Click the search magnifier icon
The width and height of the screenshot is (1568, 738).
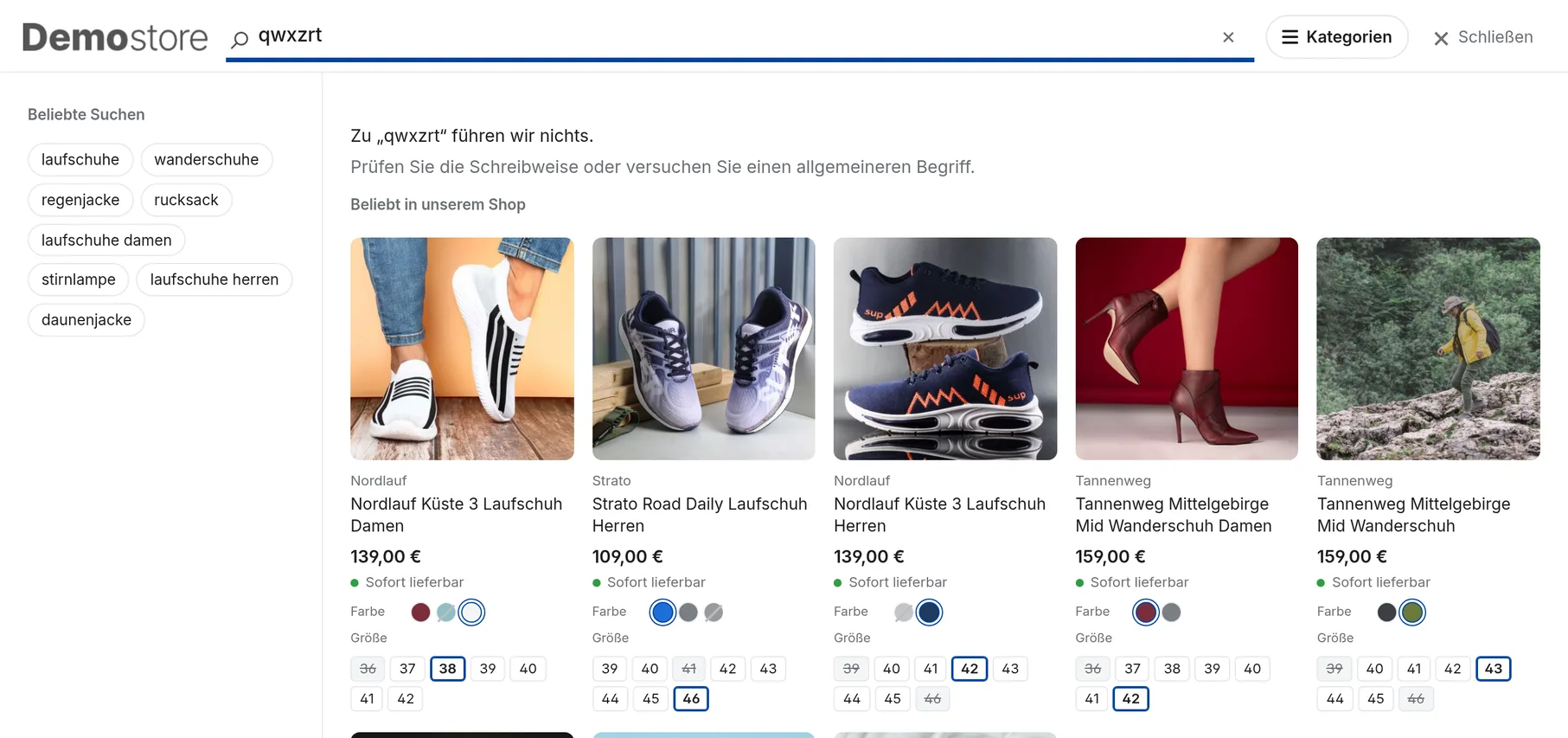coord(240,38)
